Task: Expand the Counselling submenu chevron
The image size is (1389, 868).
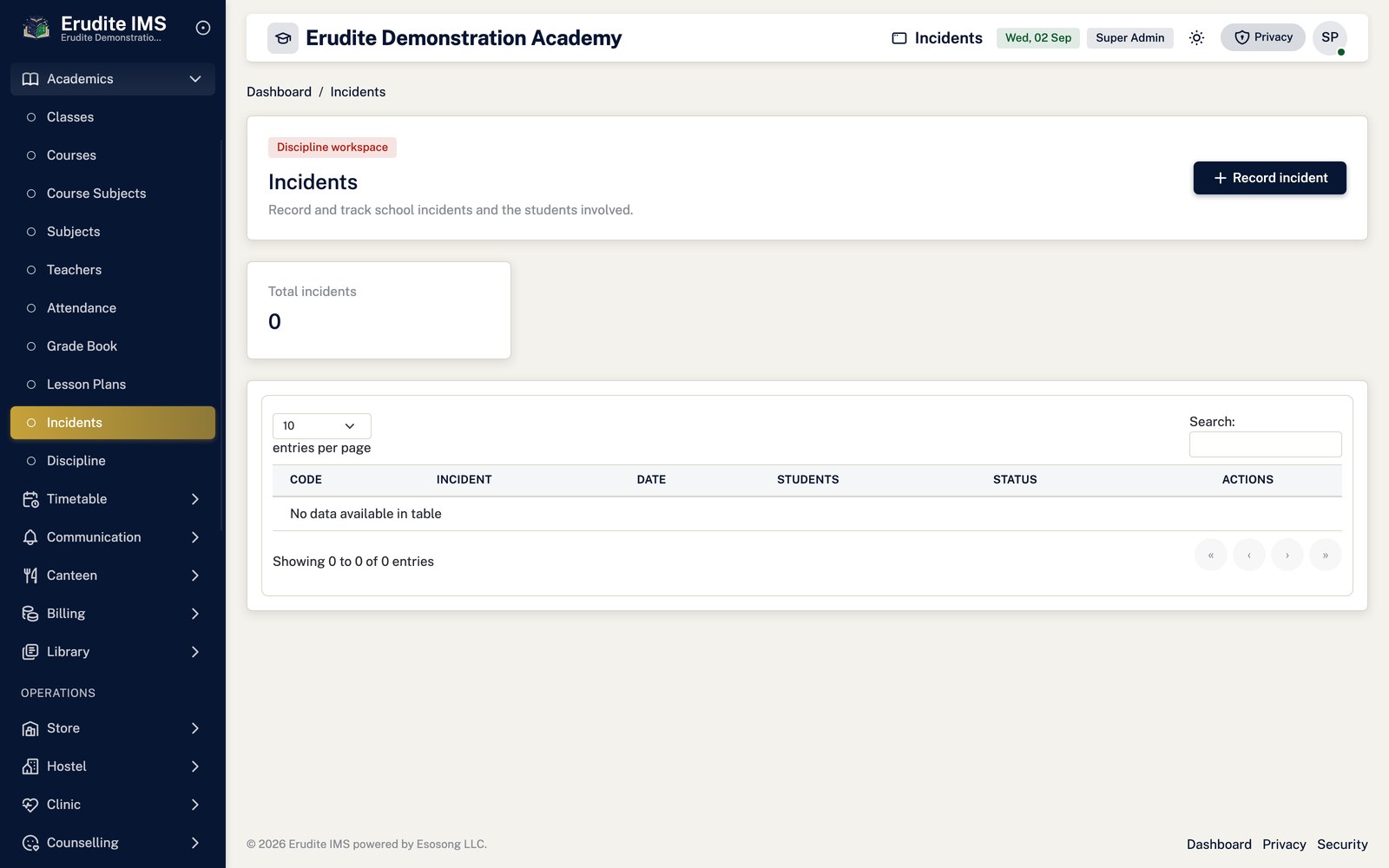Action: tap(195, 843)
